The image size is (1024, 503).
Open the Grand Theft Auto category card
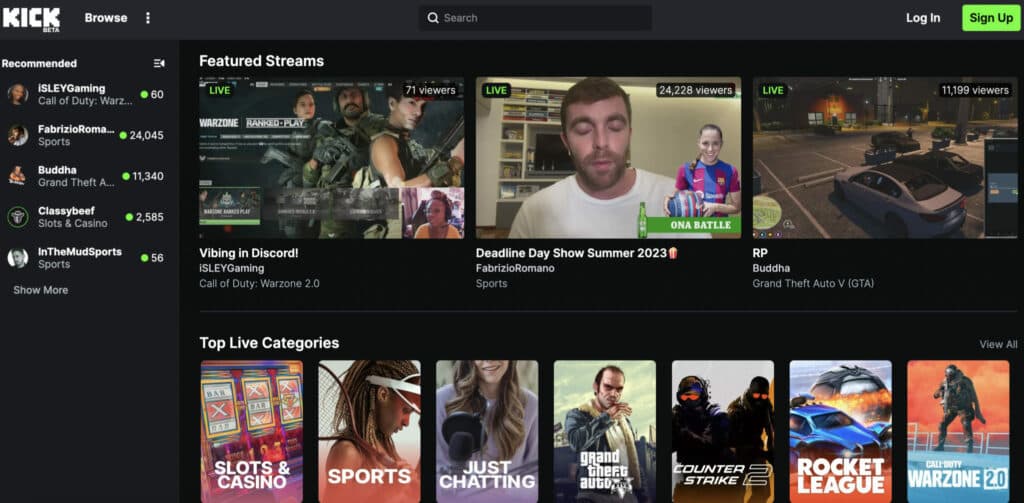(x=605, y=431)
